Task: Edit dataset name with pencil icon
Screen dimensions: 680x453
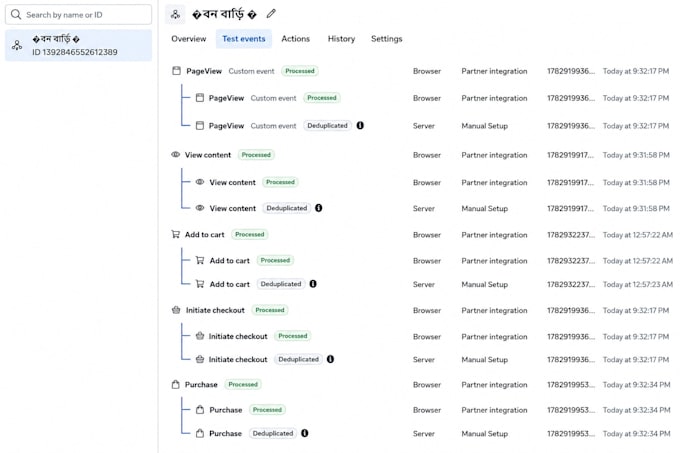Action: [271, 14]
